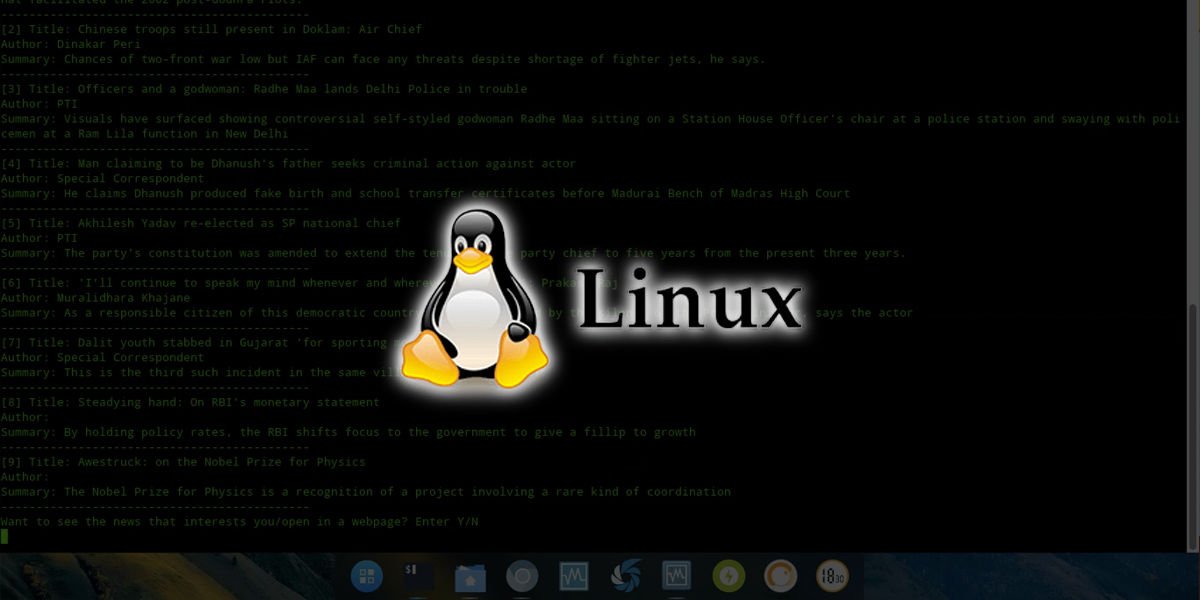Click the blue aperture swirl dock icon
Screen dimensions: 1200x600
625,576
